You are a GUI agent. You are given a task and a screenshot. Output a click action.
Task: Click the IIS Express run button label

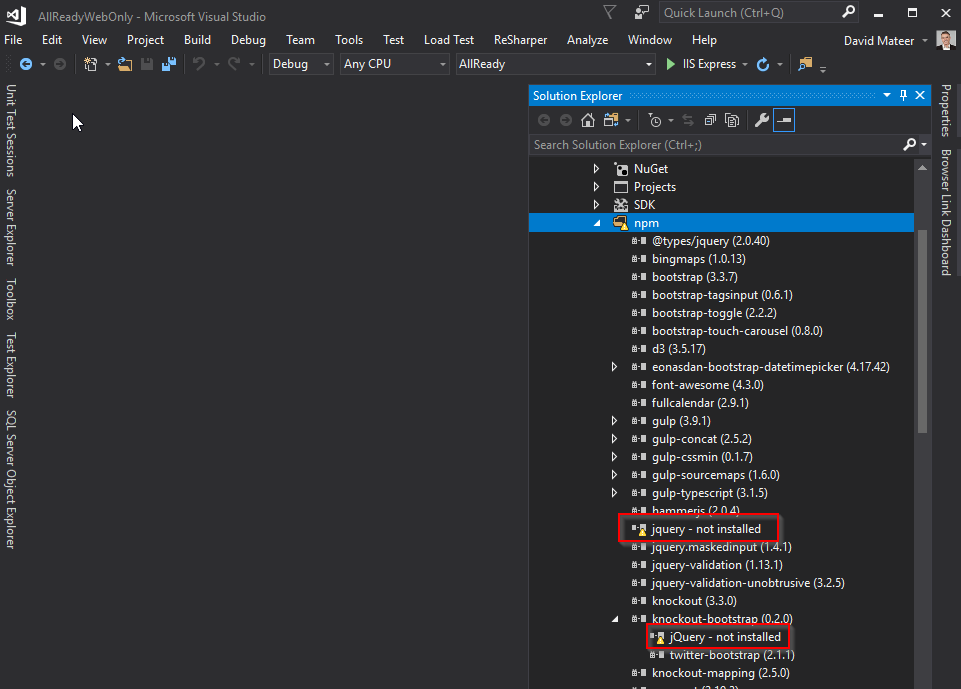(x=709, y=64)
